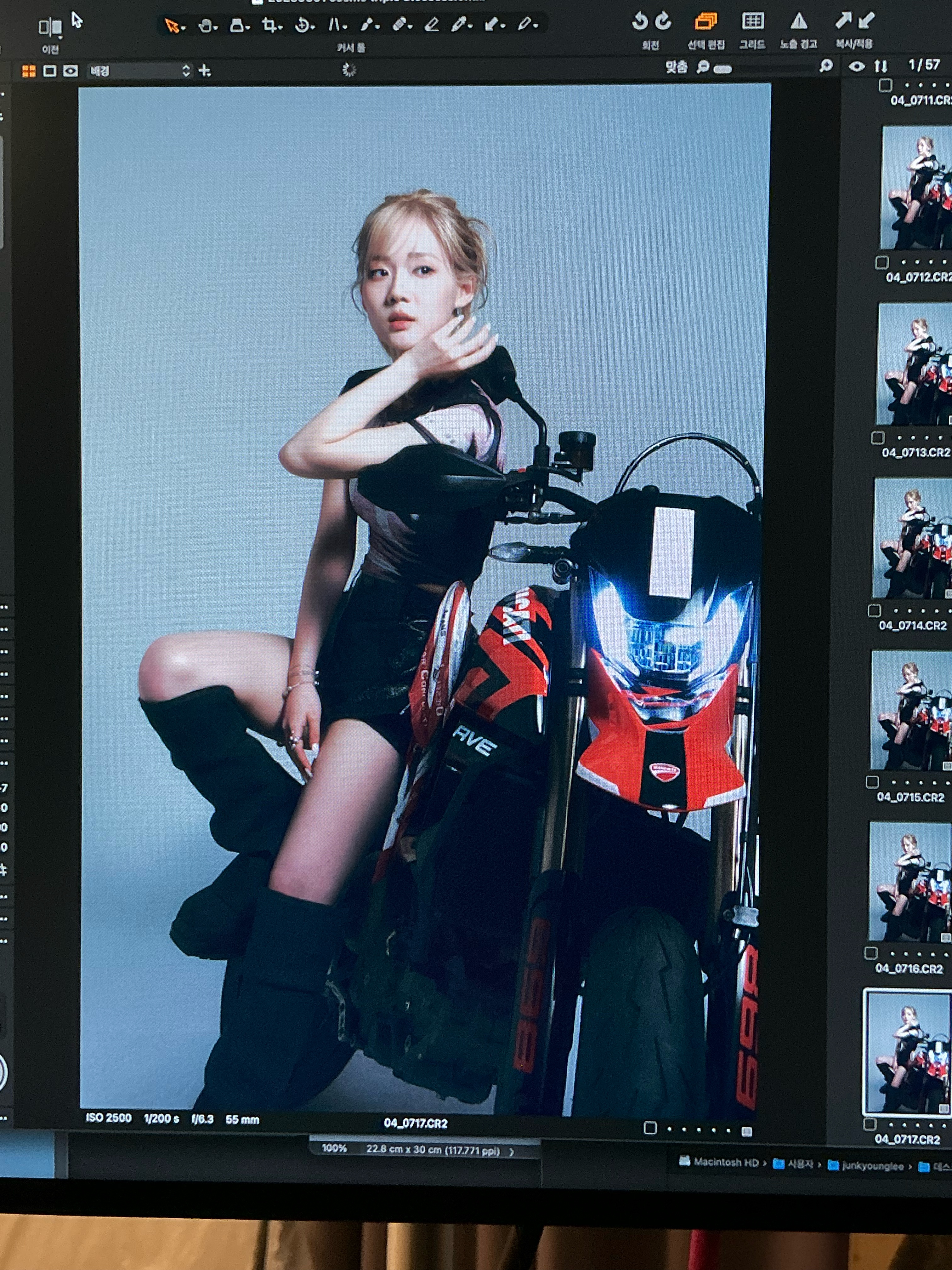Rotate image right
Screen dimensions: 952x1270
coord(663,22)
